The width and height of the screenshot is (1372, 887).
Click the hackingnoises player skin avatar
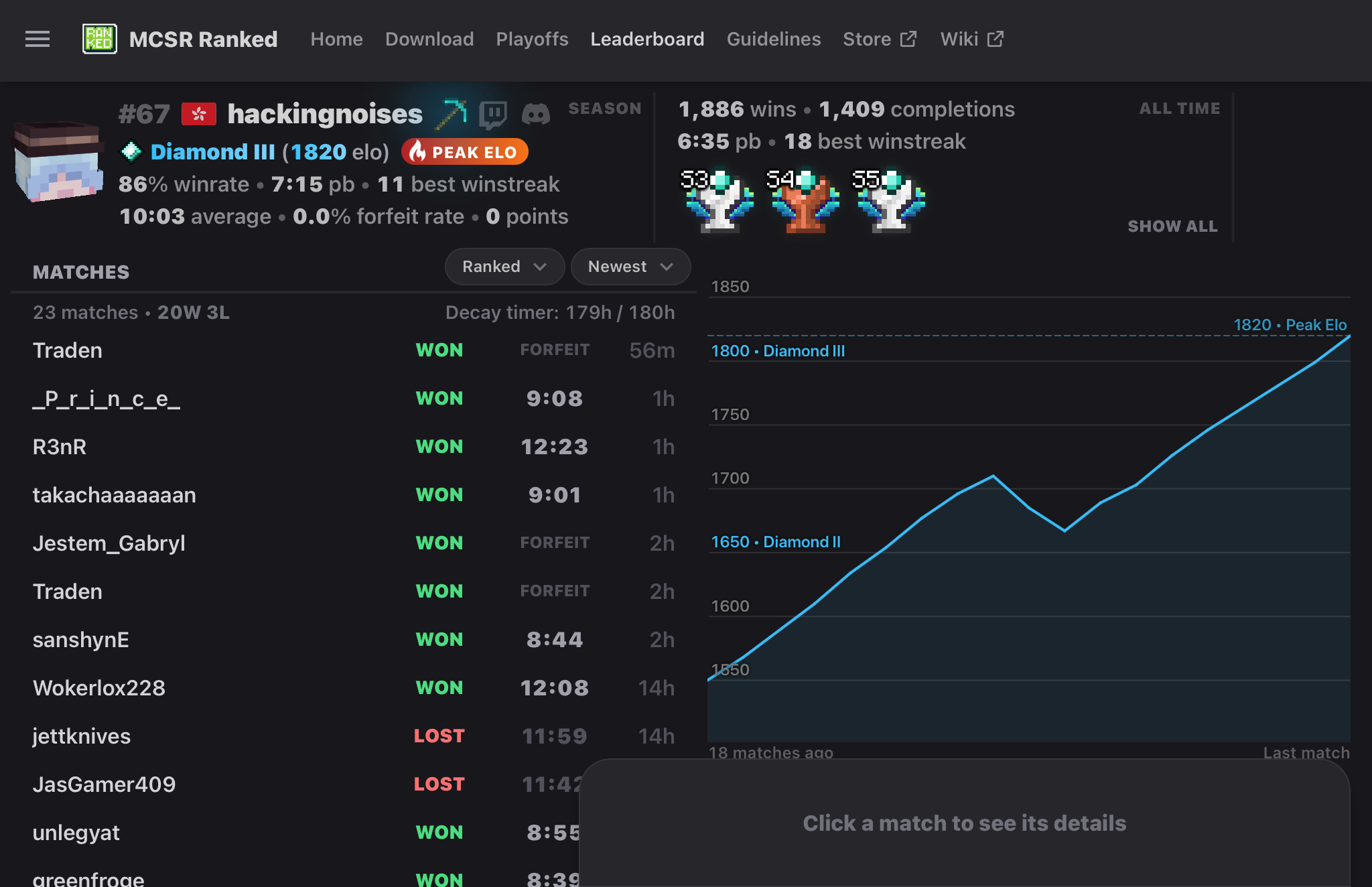click(58, 161)
